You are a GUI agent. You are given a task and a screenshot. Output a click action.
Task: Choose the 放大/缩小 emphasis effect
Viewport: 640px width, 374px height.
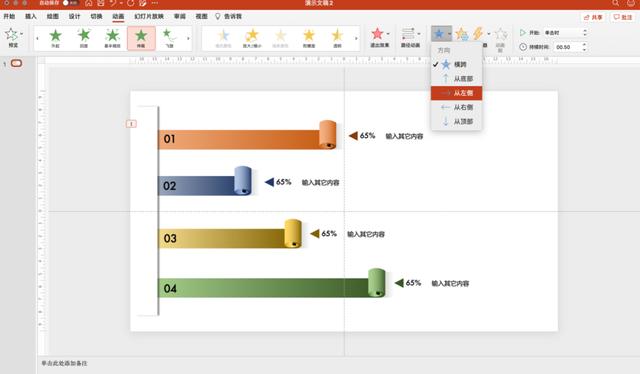[x=252, y=38]
